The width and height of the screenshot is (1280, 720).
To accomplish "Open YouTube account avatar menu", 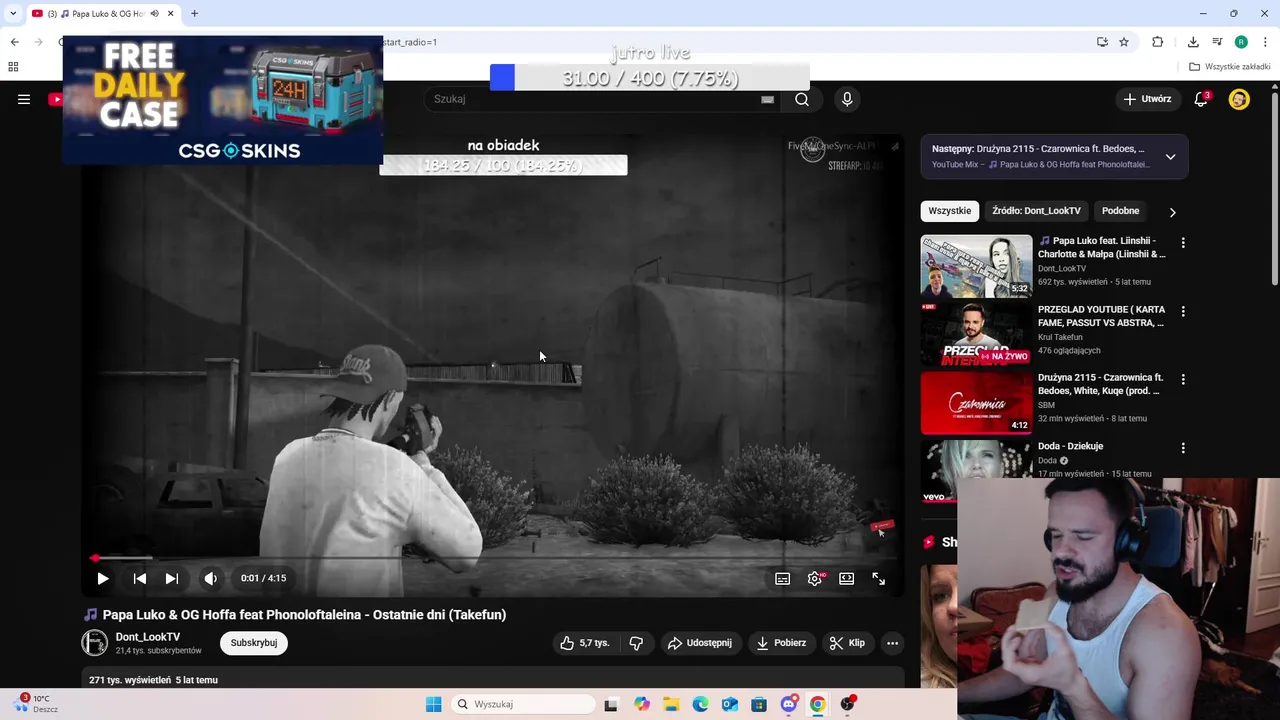I will [x=1239, y=99].
